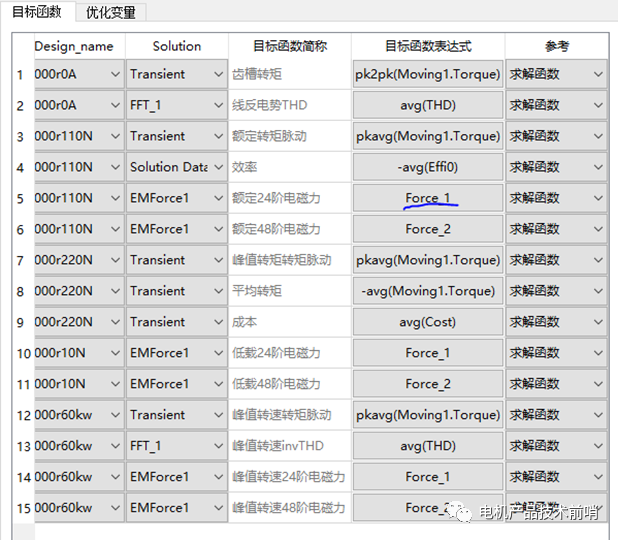Image resolution: width=618 pixels, height=540 pixels.
Task: Edit 额定48阶电磁力 name field
Action: coord(290,229)
